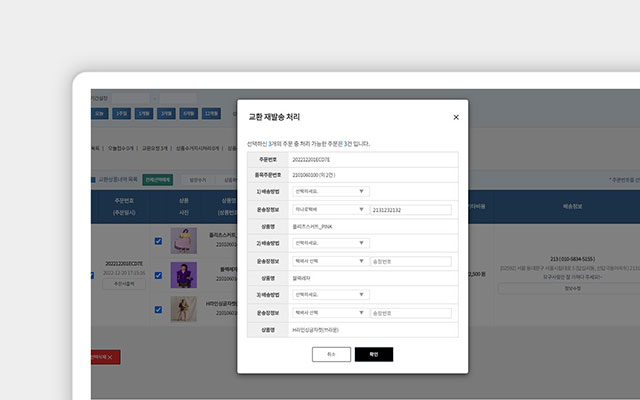Toggle checkbox for third product row
Screen dimensions: 640x400
(x=158, y=309)
